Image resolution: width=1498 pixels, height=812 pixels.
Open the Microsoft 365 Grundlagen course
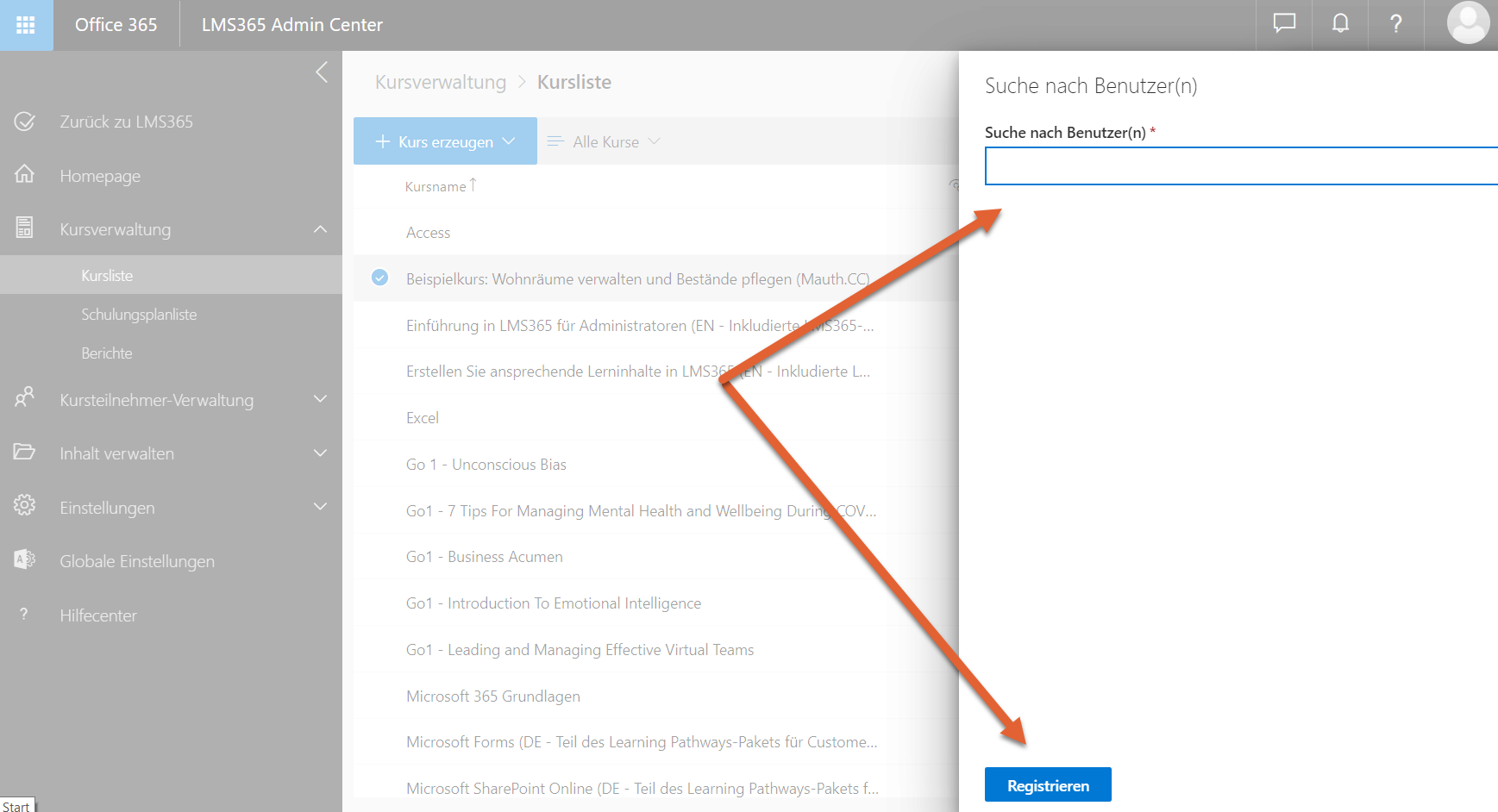click(492, 696)
